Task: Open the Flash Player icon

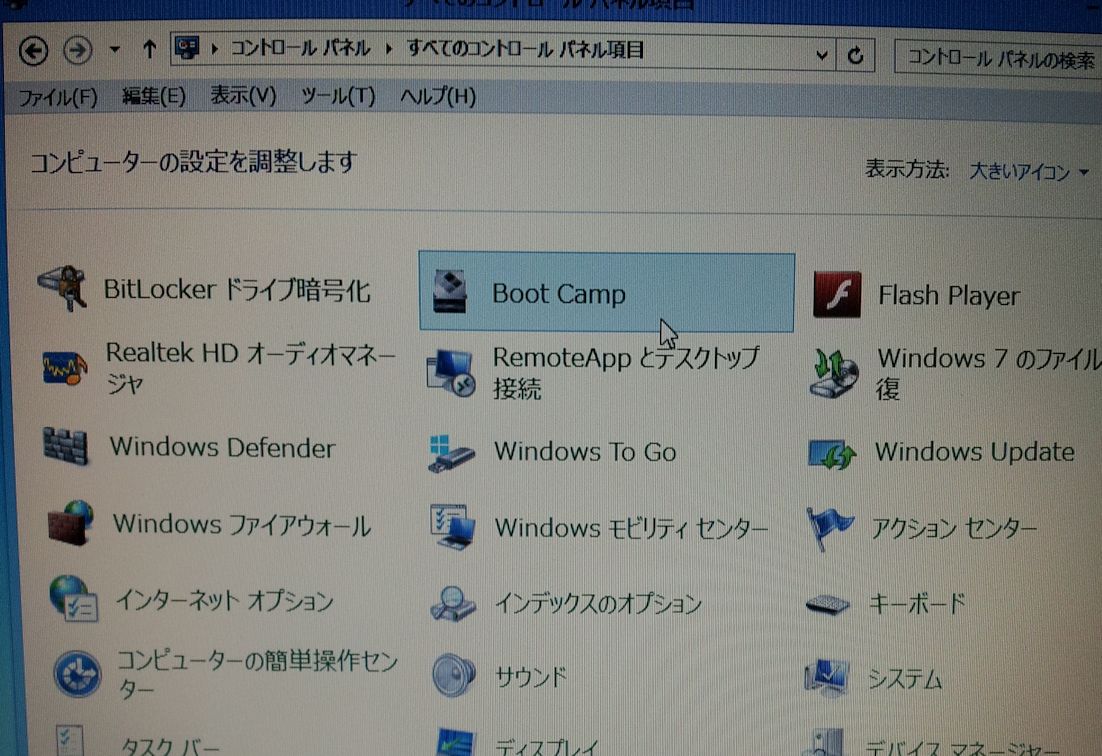Action: click(x=836, y=294)
